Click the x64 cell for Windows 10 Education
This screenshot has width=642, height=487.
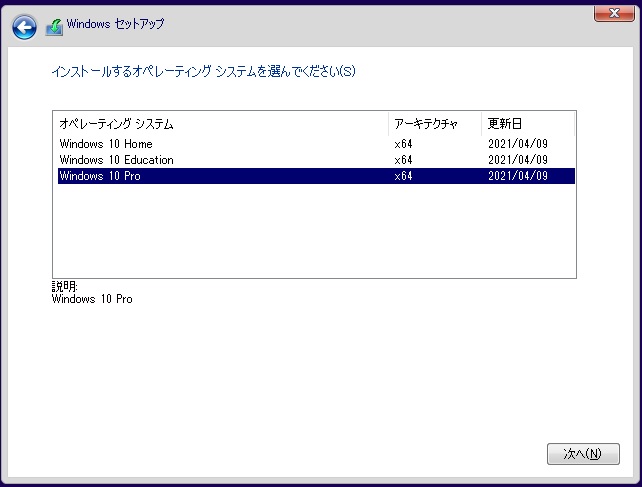(x=403, y=160)
